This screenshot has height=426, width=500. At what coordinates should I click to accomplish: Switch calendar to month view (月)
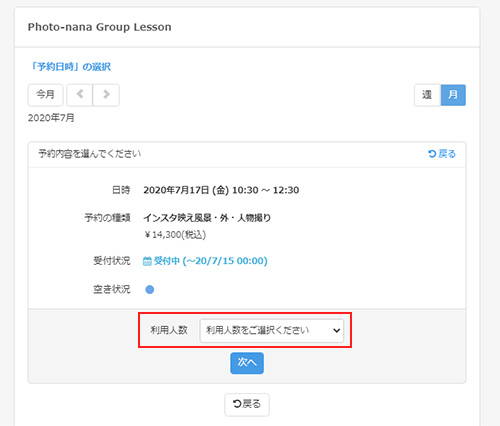tap(453, 95)
